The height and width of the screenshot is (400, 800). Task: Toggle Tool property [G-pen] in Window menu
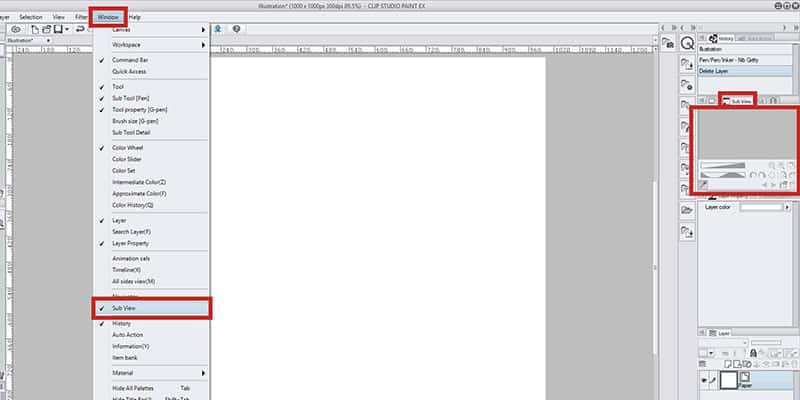[x=151, y=110]
